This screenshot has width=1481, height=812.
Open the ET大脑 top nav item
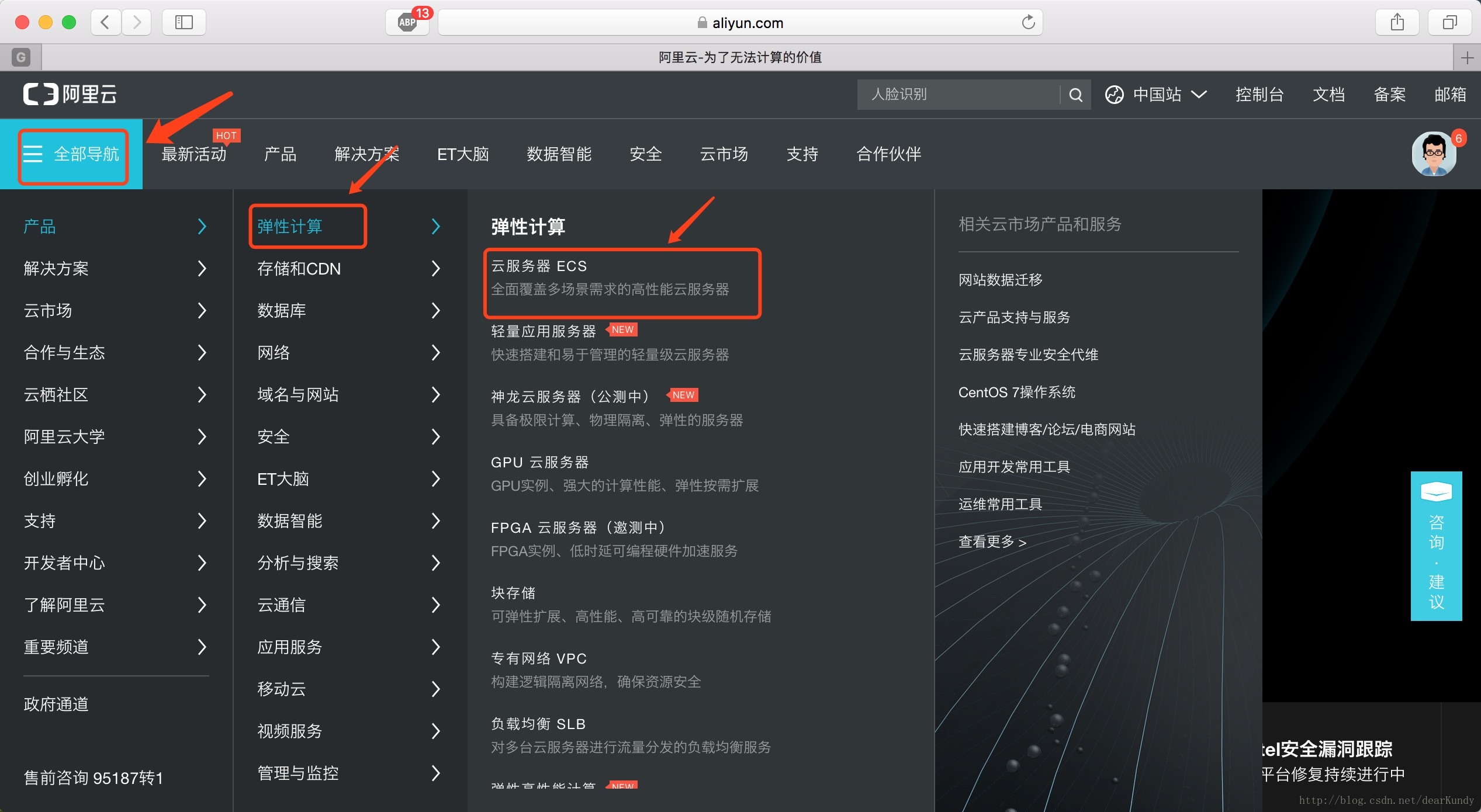[x=463, y=154]
